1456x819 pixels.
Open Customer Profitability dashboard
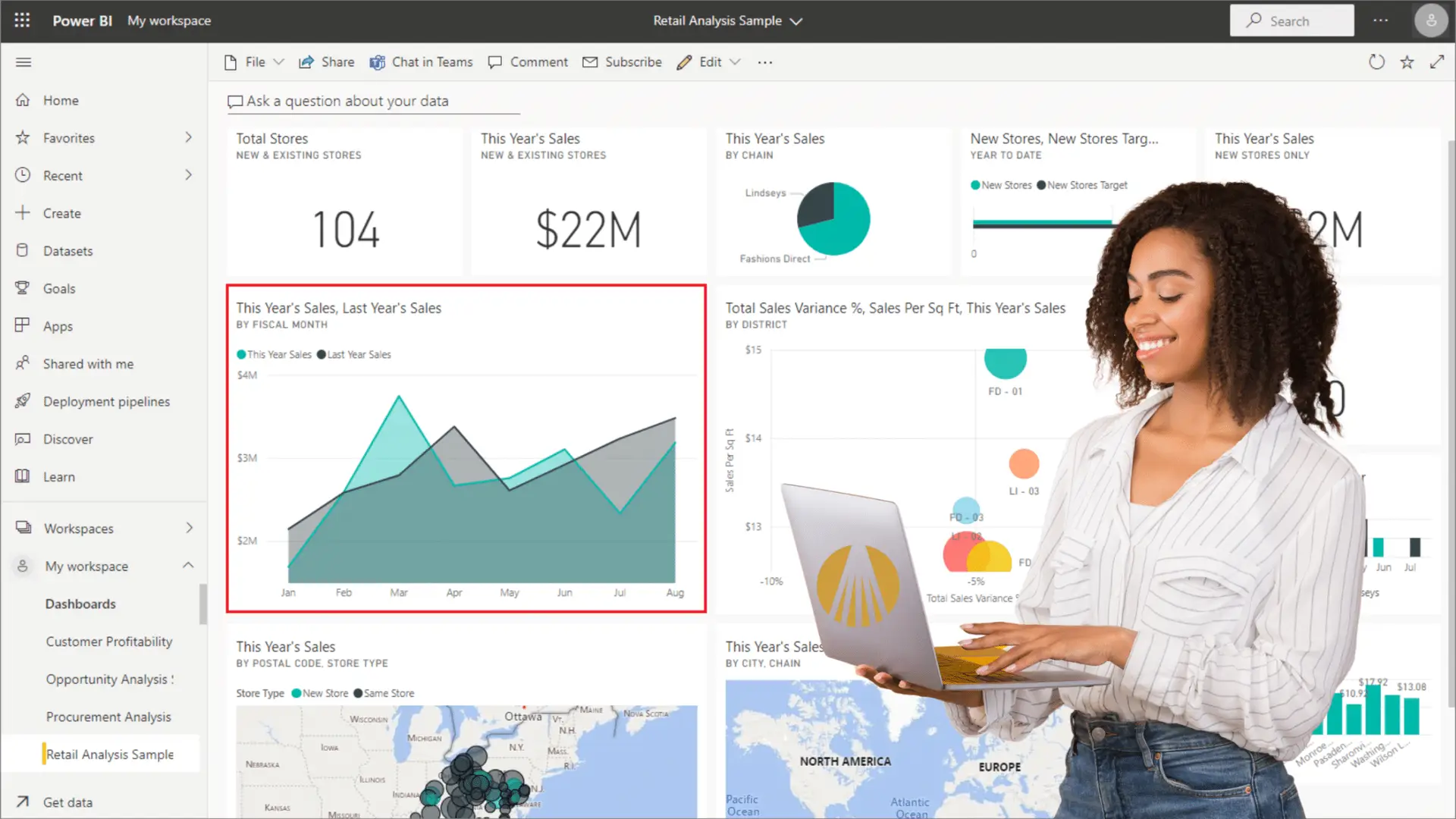(x=109, y=642)
